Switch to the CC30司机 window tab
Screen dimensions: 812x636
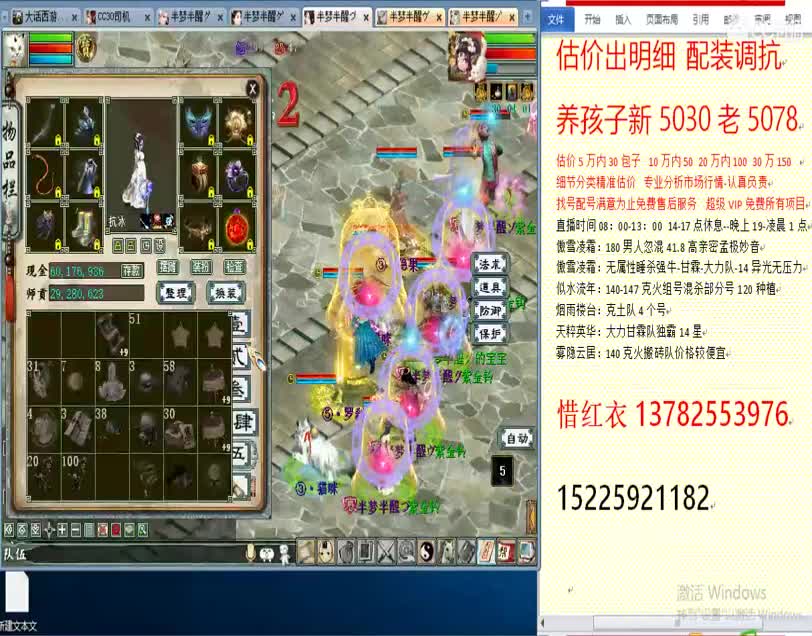click(118, 17)
